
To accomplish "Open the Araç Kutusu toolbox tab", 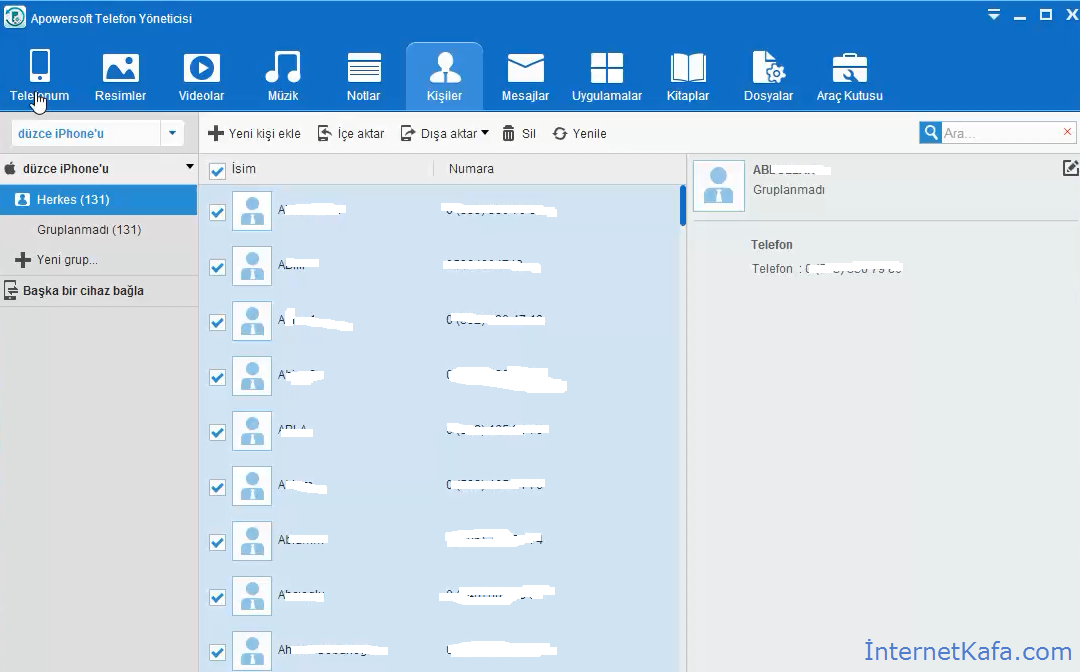I will pos(849,76).
